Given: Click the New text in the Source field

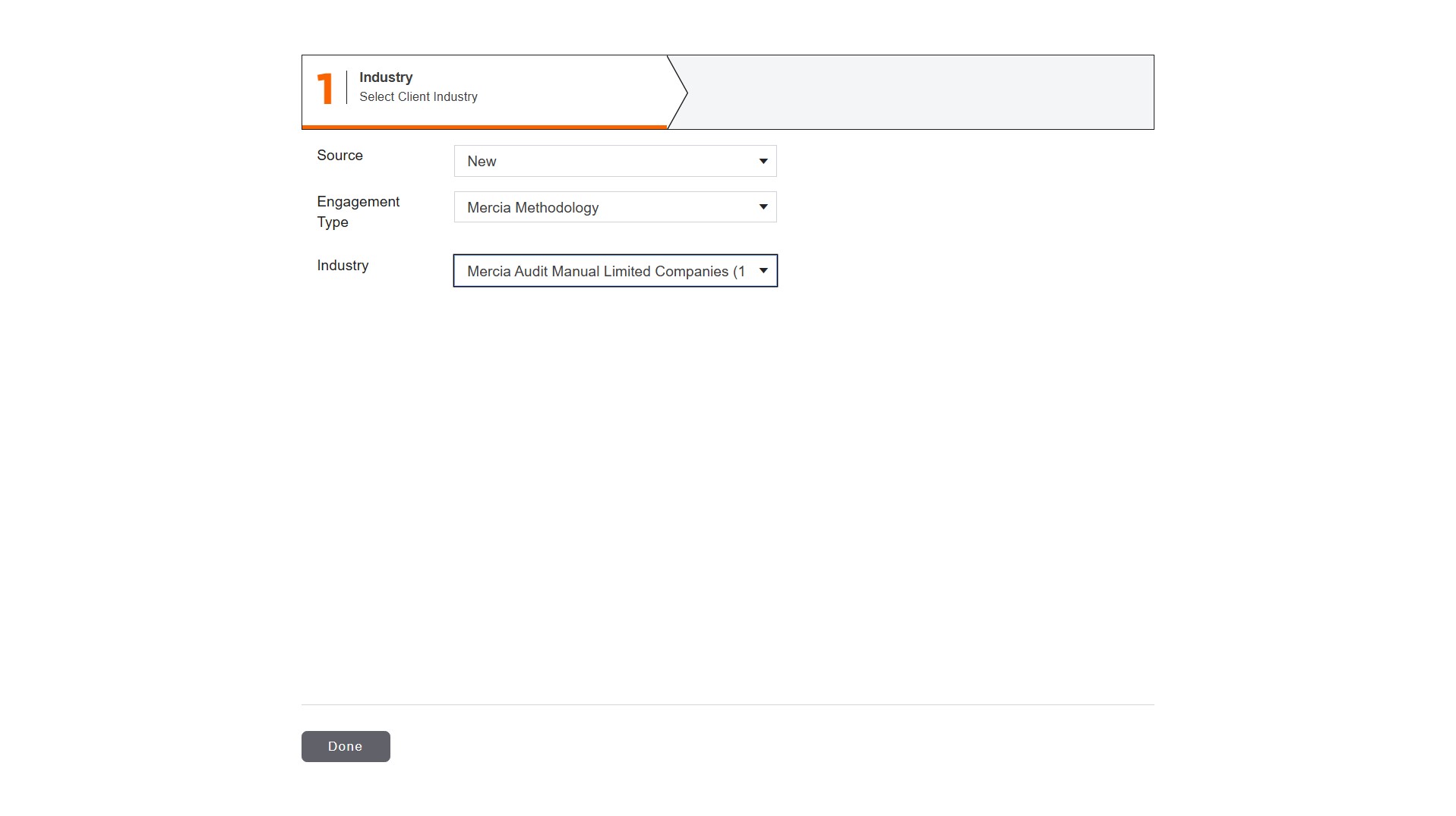Looking at the screenshot, I should pos(482,162).
